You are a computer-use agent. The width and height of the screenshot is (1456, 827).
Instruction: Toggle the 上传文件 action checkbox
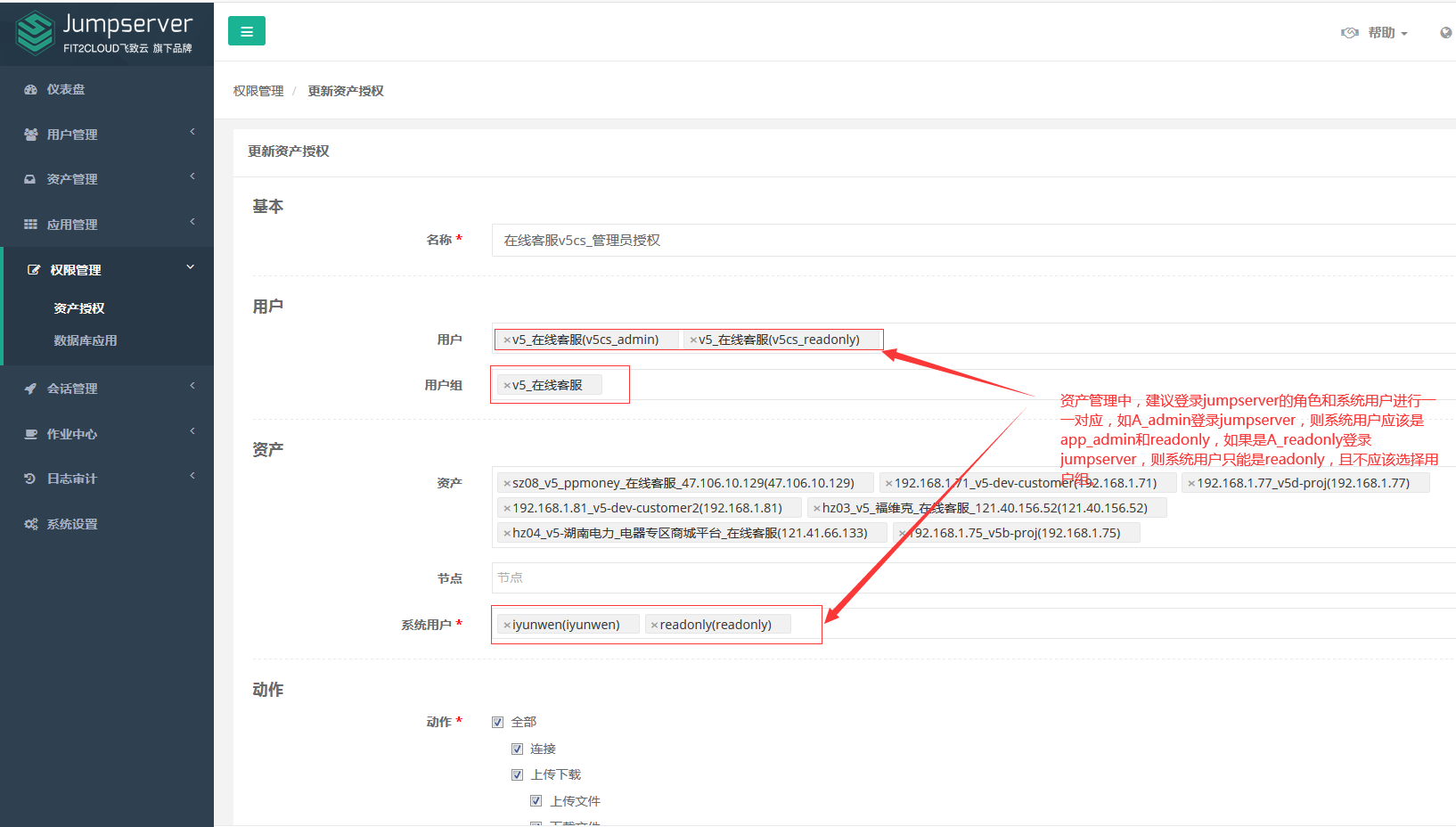click(x=536, y=800)
